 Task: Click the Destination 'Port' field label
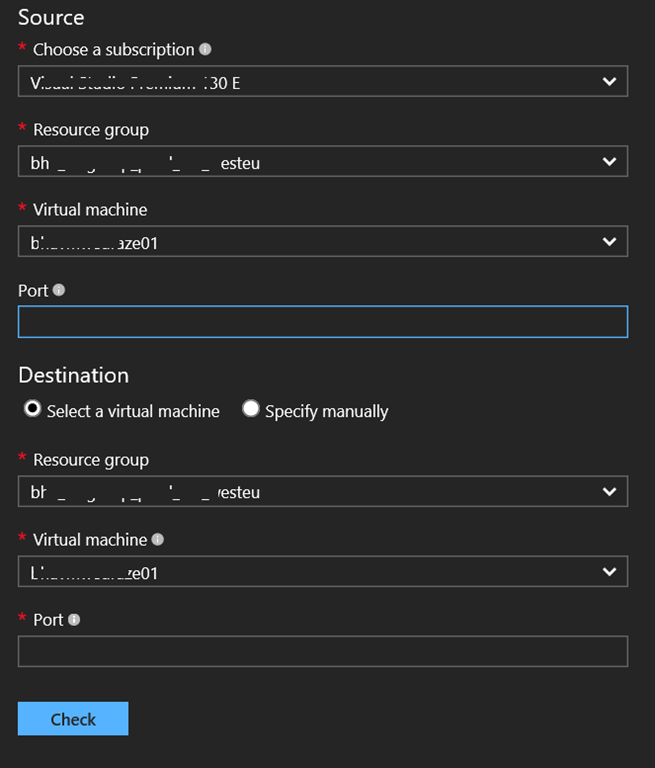[x=48, y=620]
